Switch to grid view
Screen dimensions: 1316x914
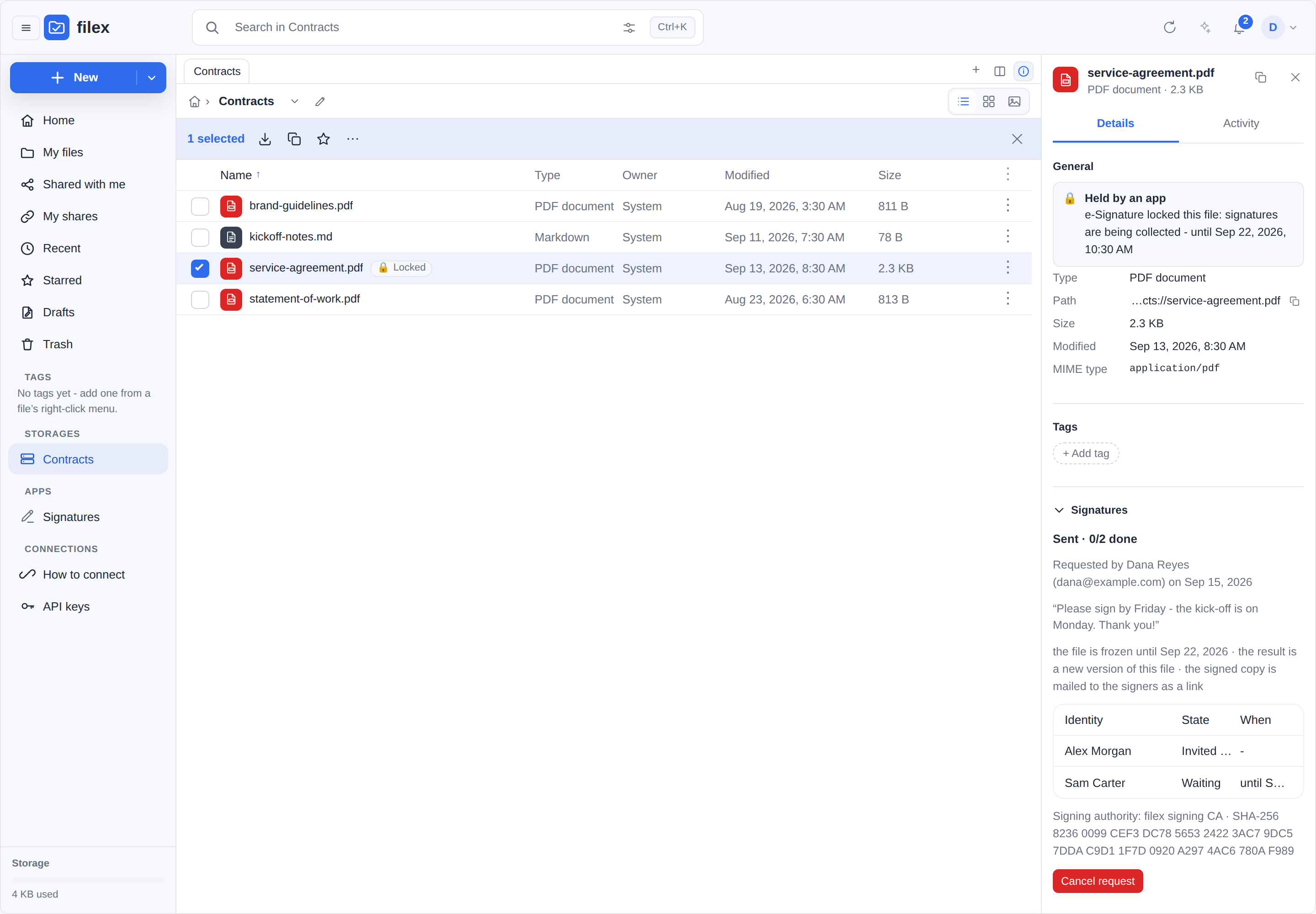click(x=988, y=102)
